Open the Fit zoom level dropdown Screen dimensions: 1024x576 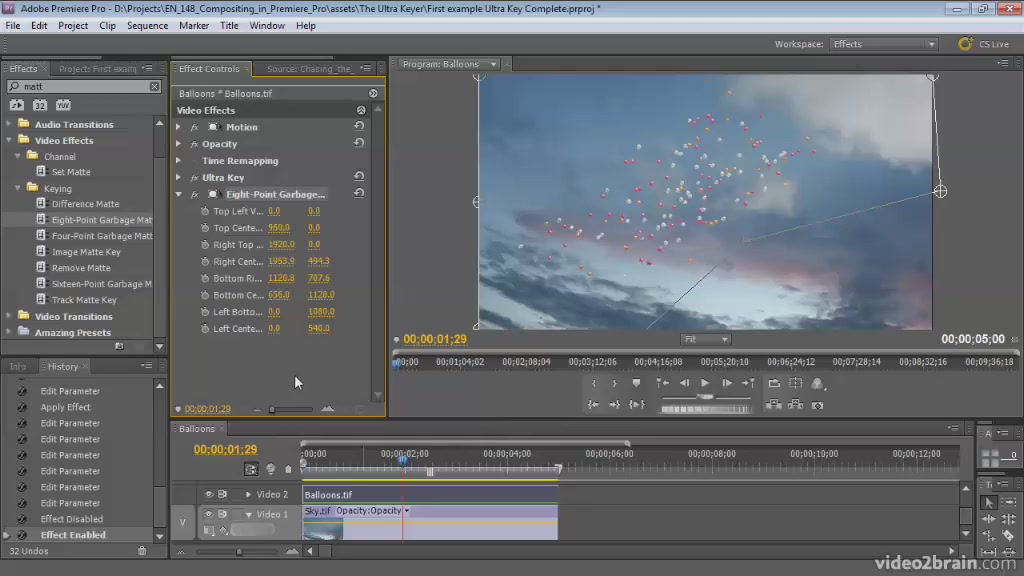point(705,340)
